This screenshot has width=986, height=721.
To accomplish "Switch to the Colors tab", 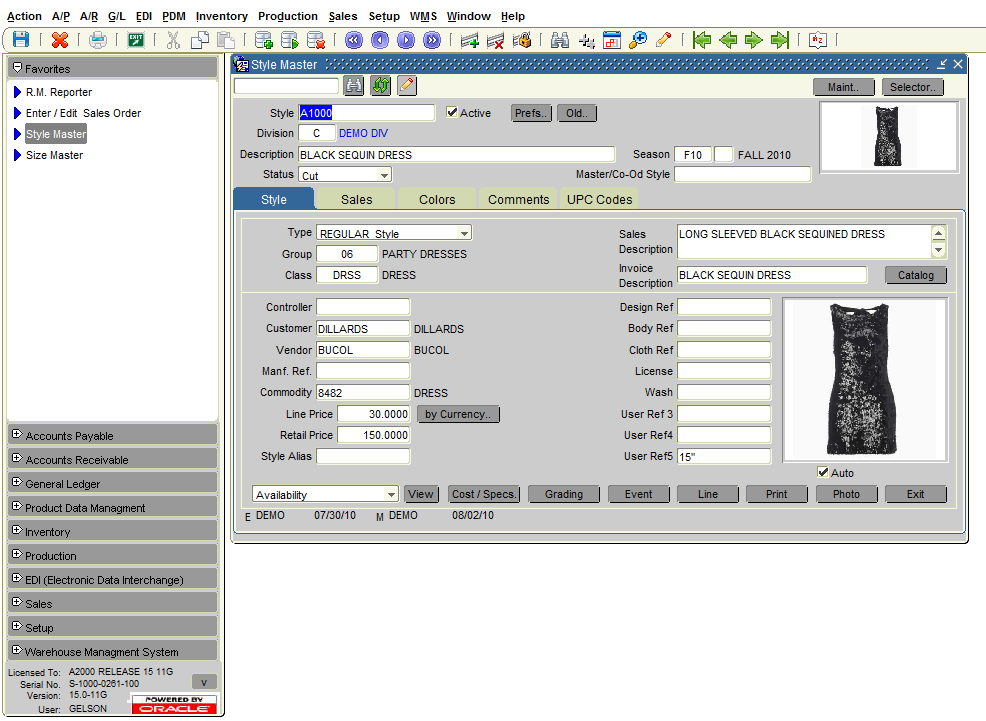I will point(436,199).
